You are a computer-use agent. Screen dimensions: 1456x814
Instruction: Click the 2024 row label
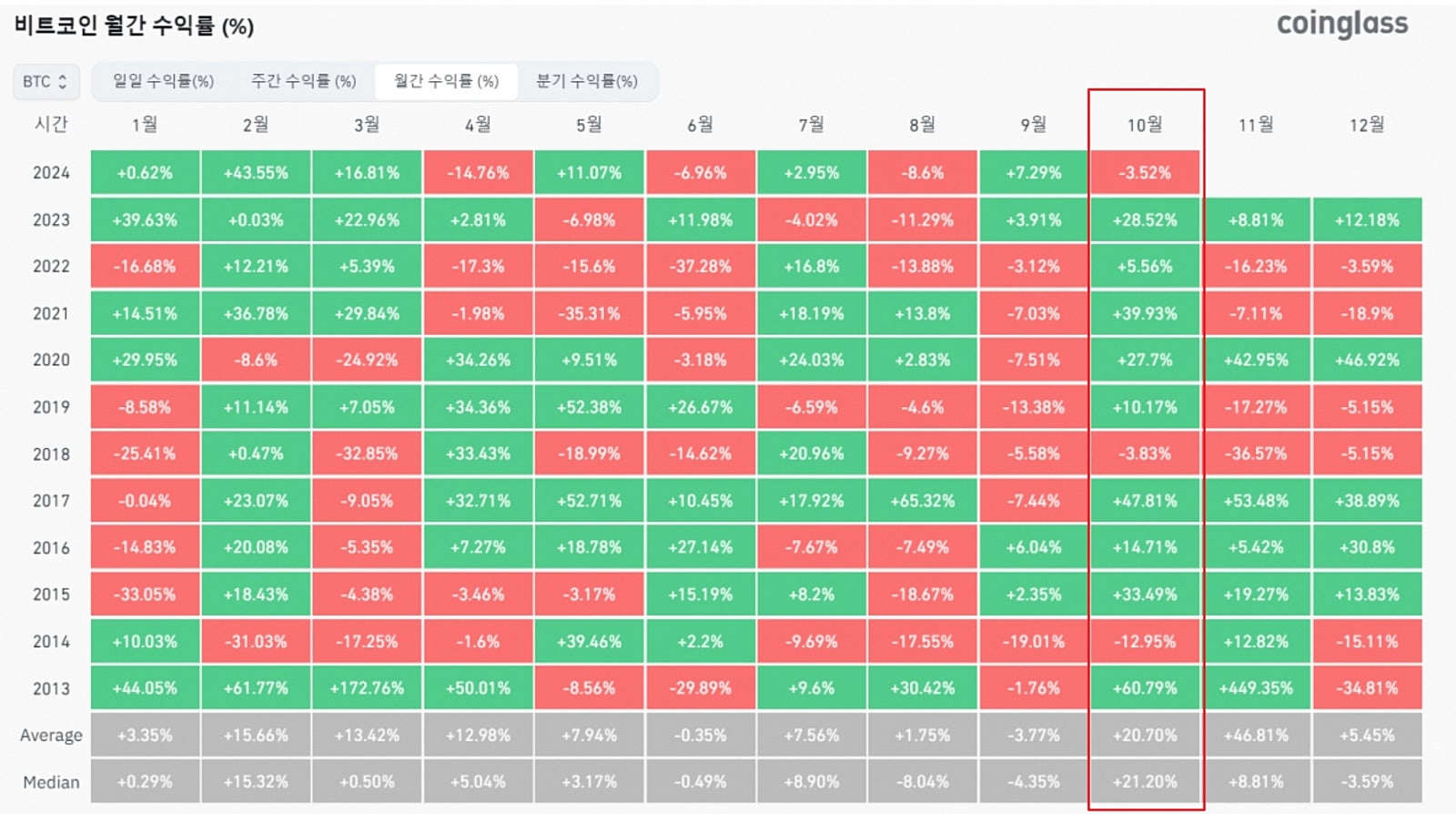click(x=51, y=173)
